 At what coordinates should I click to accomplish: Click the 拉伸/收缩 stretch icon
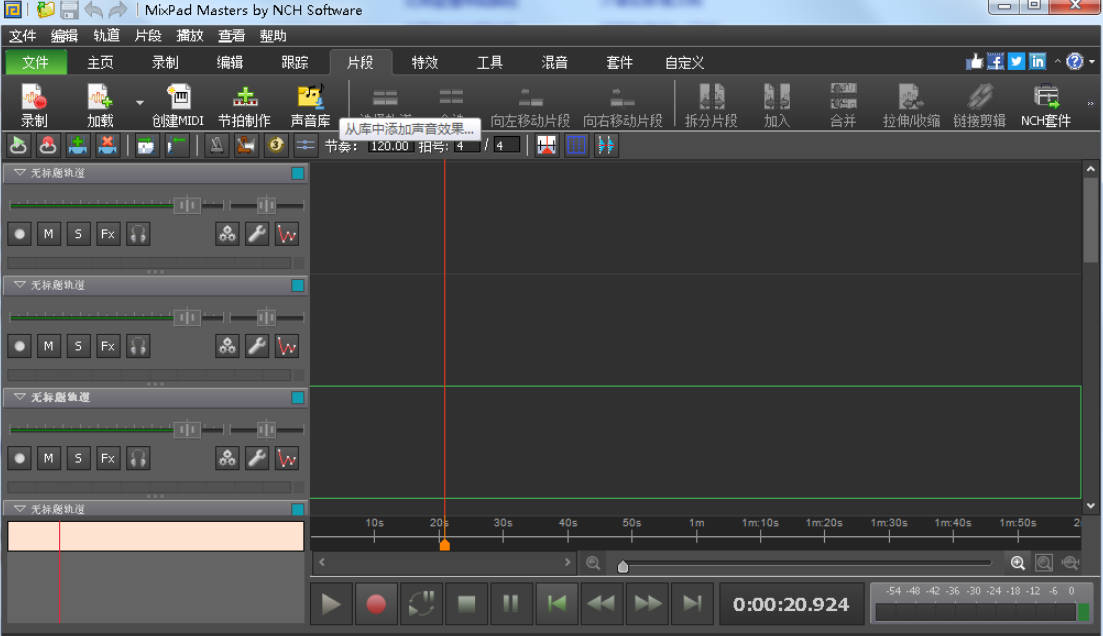(x=911, y=105)
